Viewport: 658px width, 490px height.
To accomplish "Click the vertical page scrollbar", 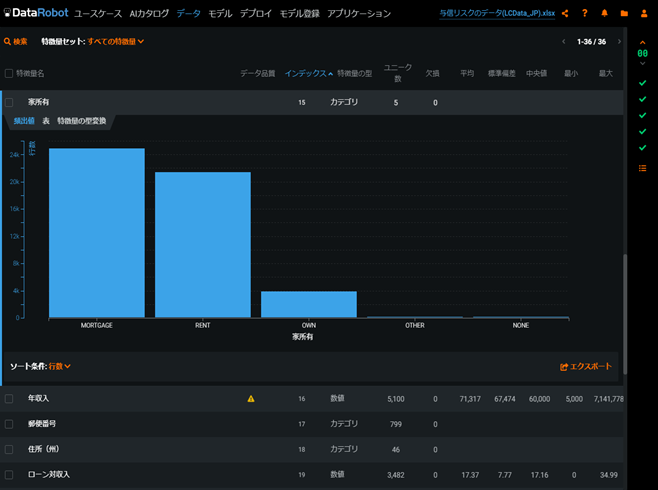I will tap(625, 314).
